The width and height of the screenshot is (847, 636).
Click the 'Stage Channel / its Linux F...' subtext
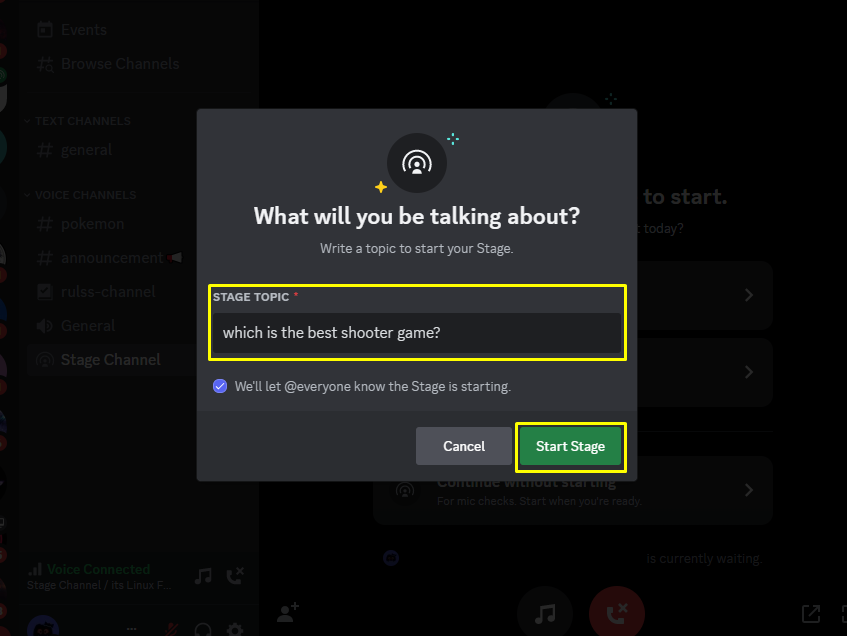[x=99, y=585]
